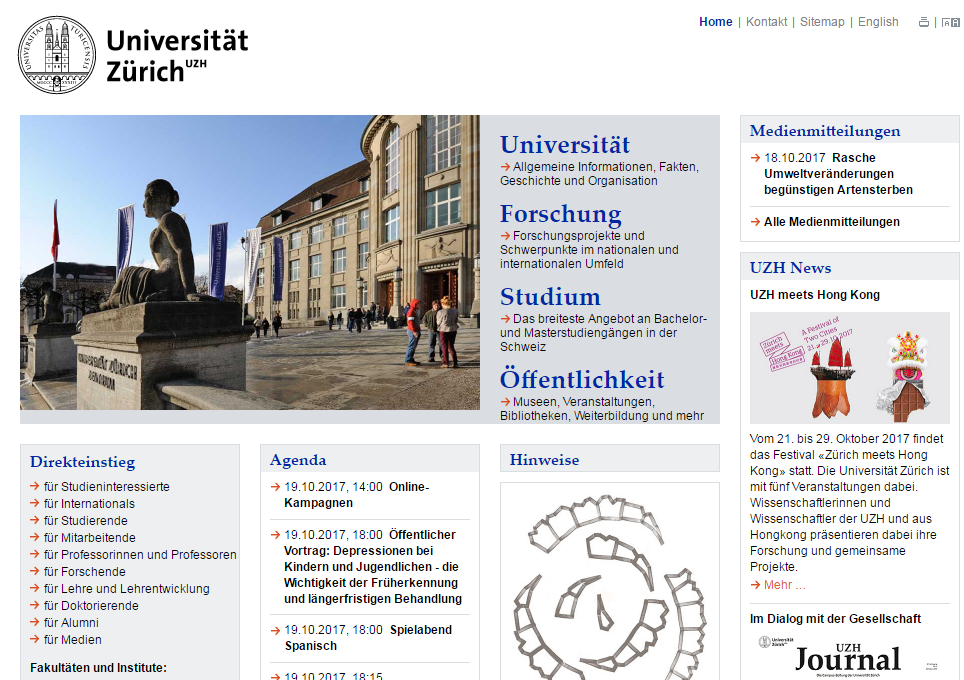Click 'Das breiteste Angebot an Bachelor-' link
Screen dimensions: 964x680
click(603, 333)
